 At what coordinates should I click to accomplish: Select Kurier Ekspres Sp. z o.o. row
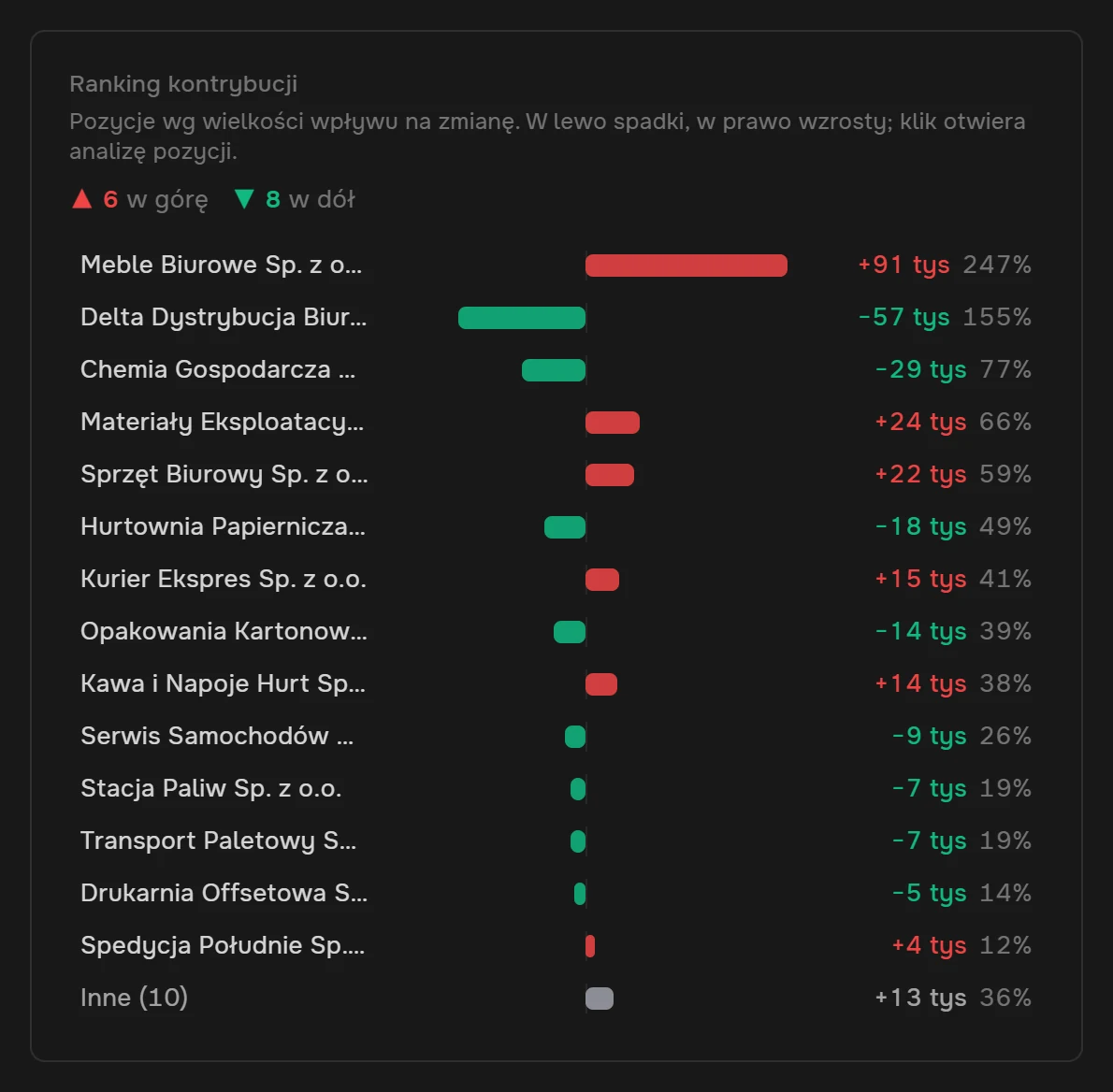(556, 579)
